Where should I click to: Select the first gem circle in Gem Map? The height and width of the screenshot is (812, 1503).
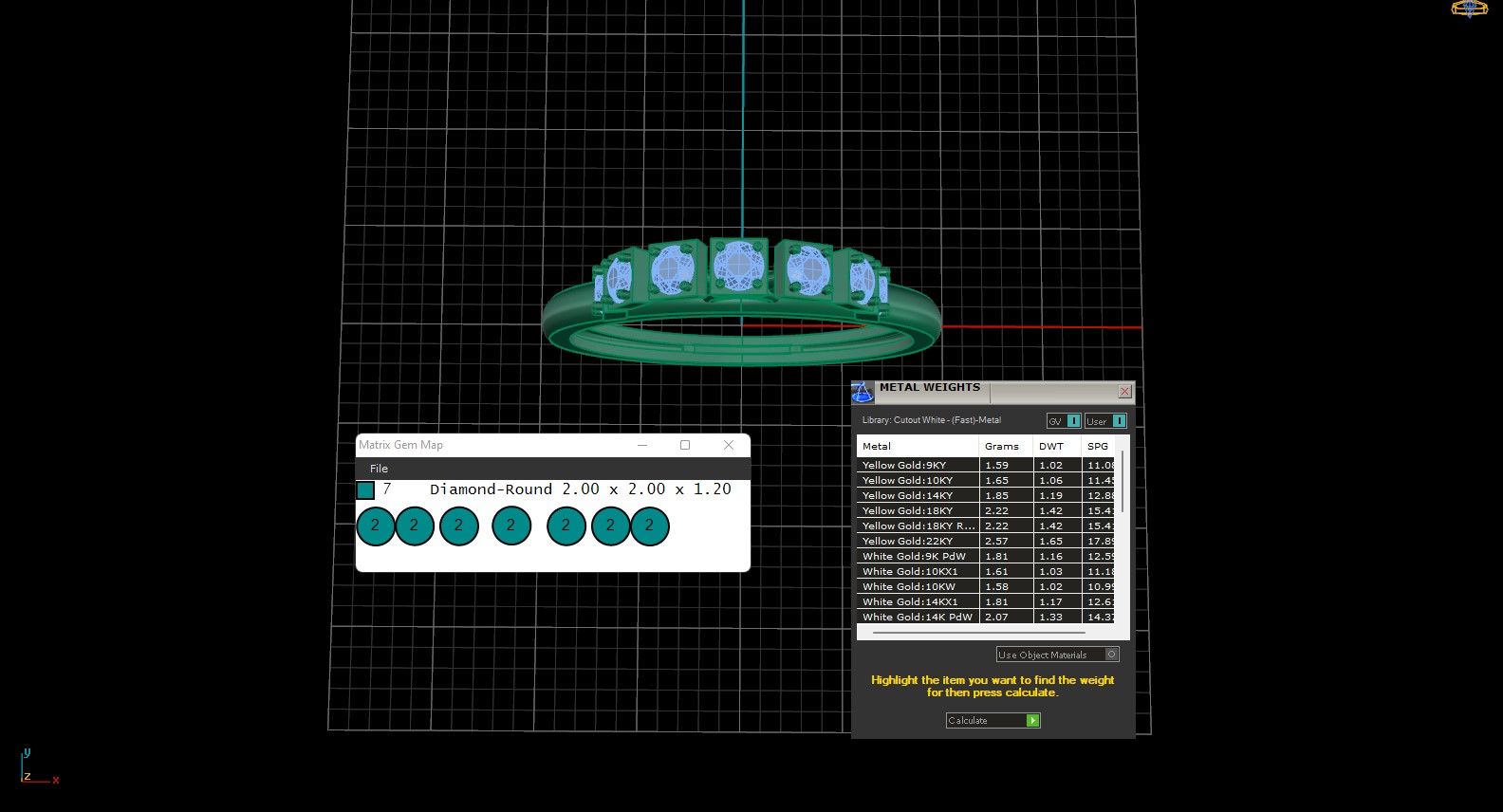pos(376,526)
